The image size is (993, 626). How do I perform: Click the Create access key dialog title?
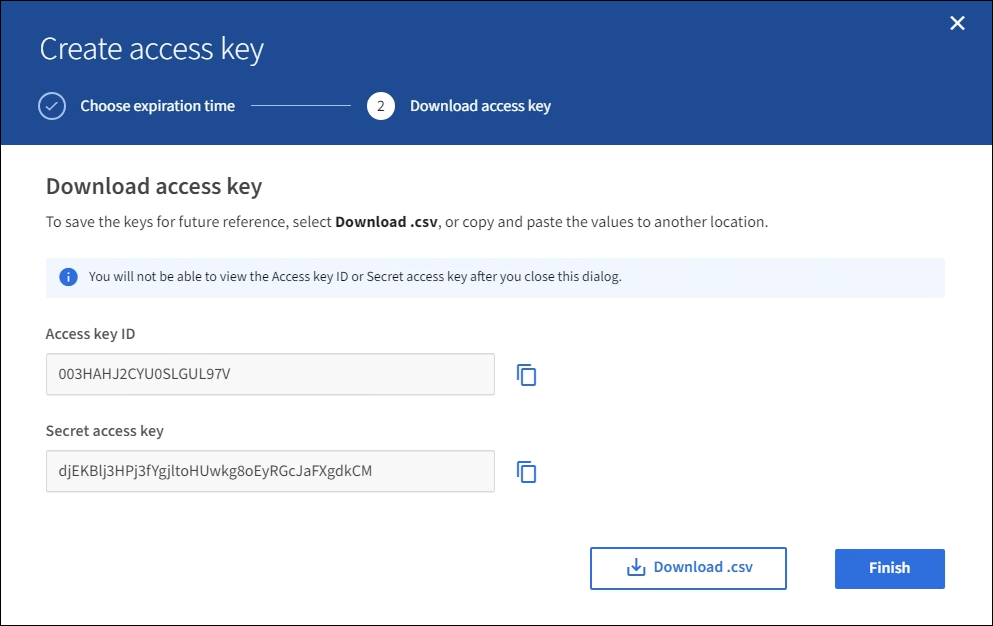click(151, 49)
